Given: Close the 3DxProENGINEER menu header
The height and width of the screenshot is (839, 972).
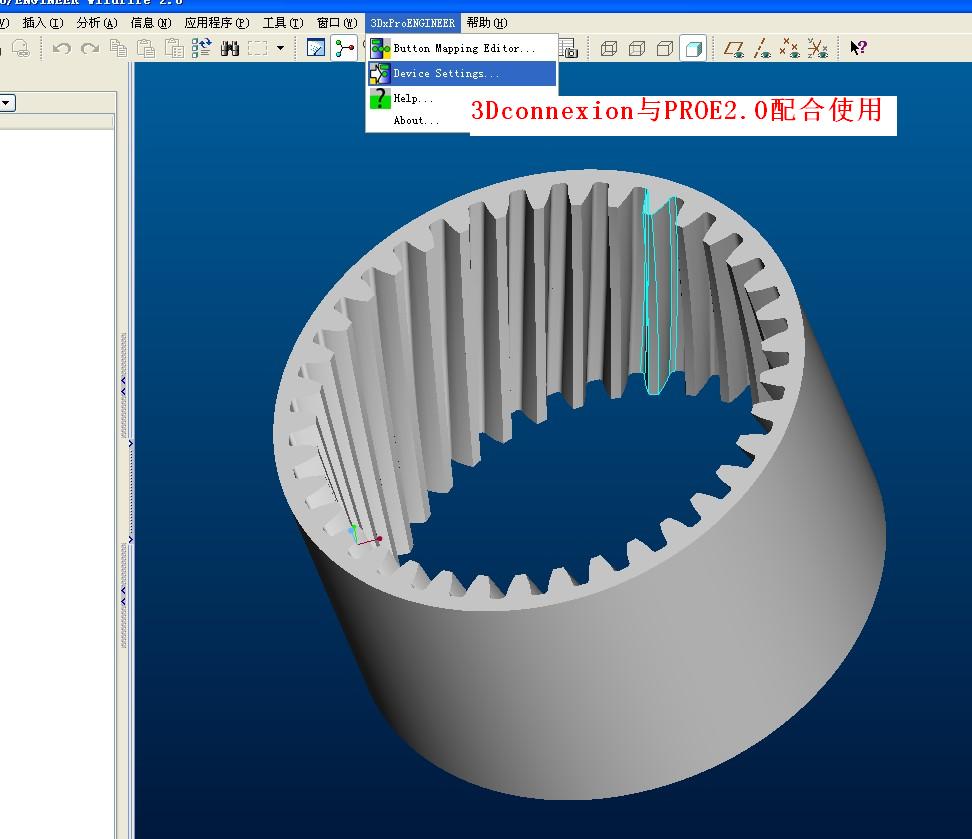Looking at the screenshot, I should coord(413,23).
